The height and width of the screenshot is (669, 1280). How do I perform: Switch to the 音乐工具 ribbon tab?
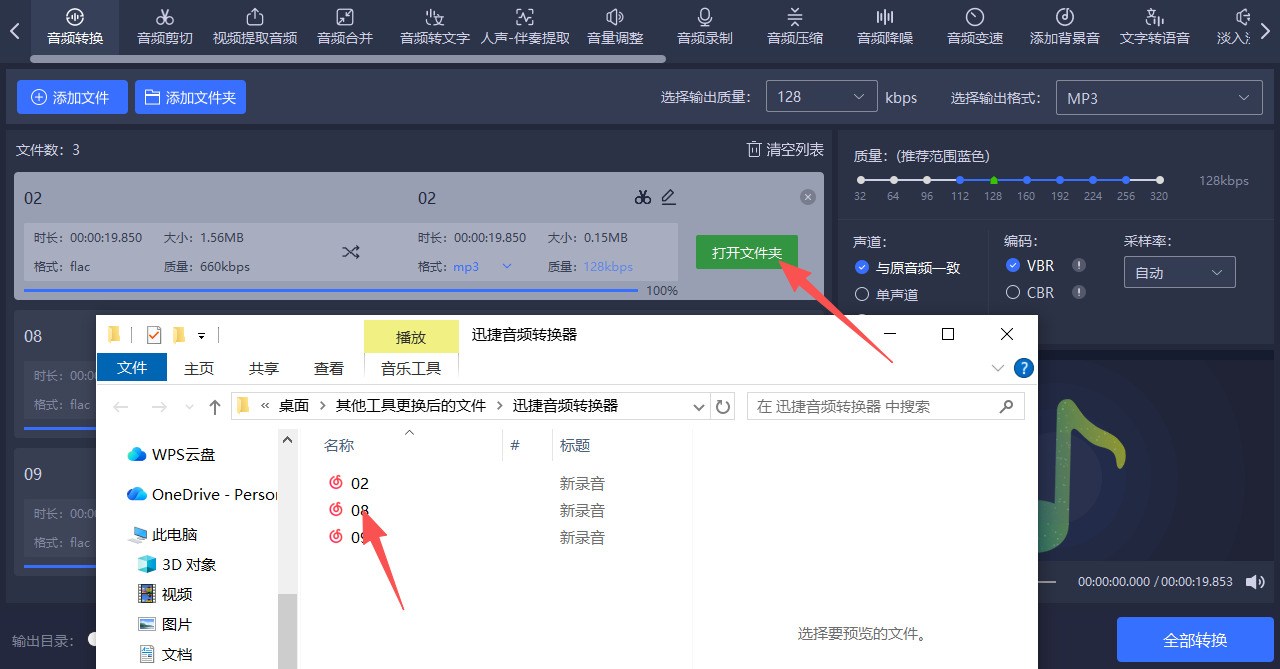point(411,368)
